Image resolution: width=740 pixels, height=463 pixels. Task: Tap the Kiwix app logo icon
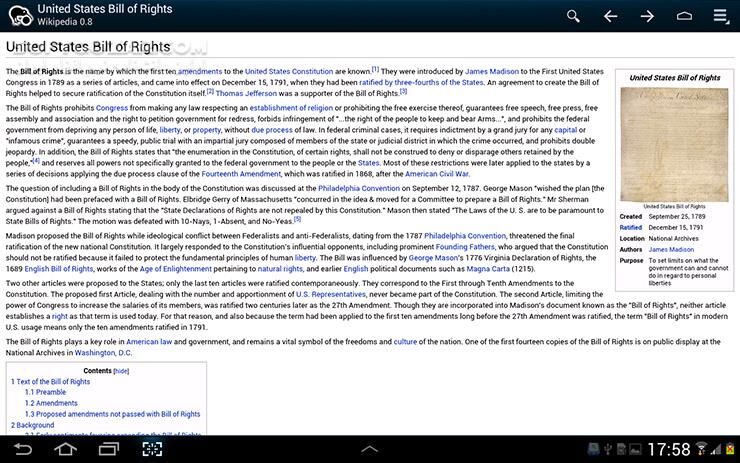click(17, 15)
